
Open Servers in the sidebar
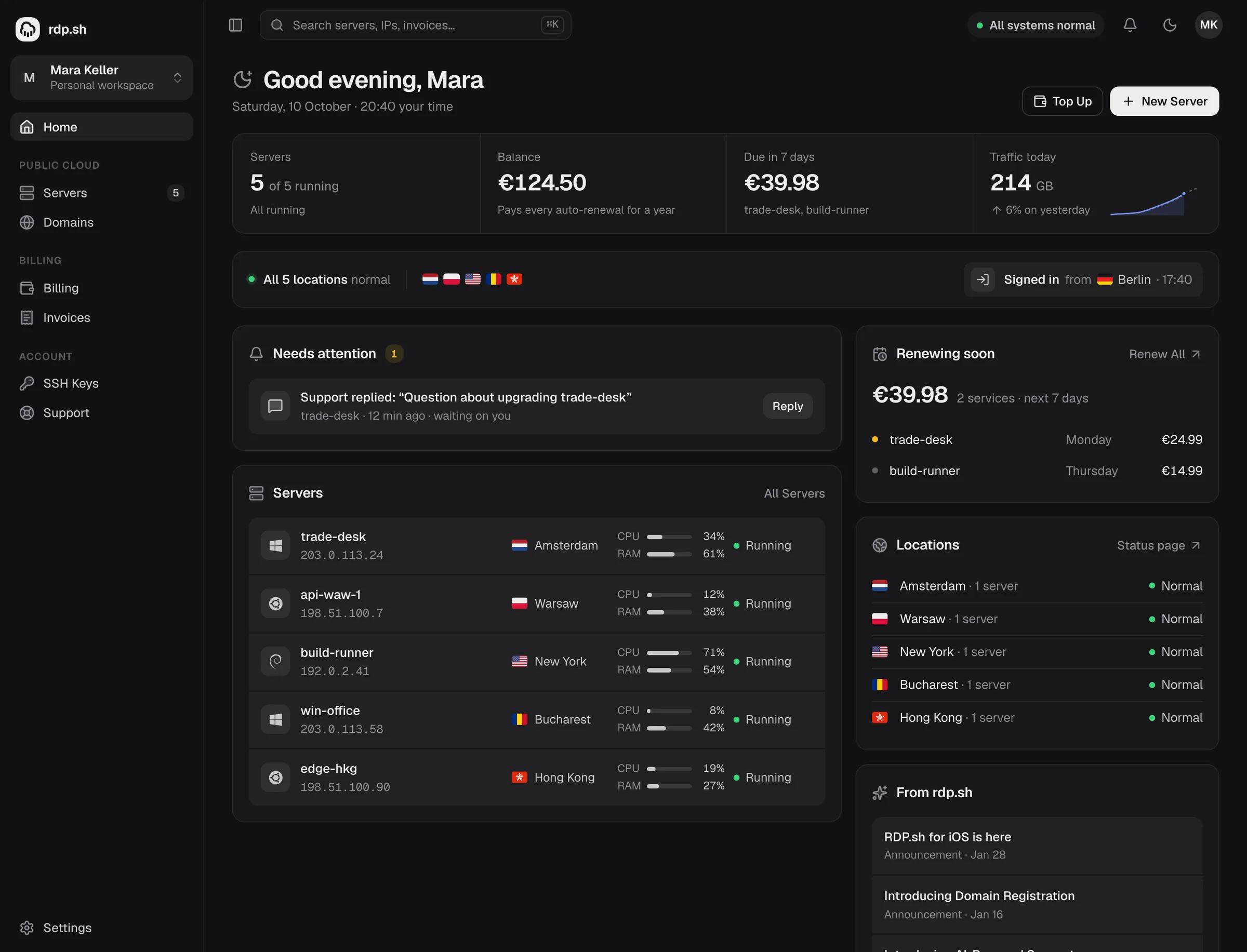tap(101, 193)
